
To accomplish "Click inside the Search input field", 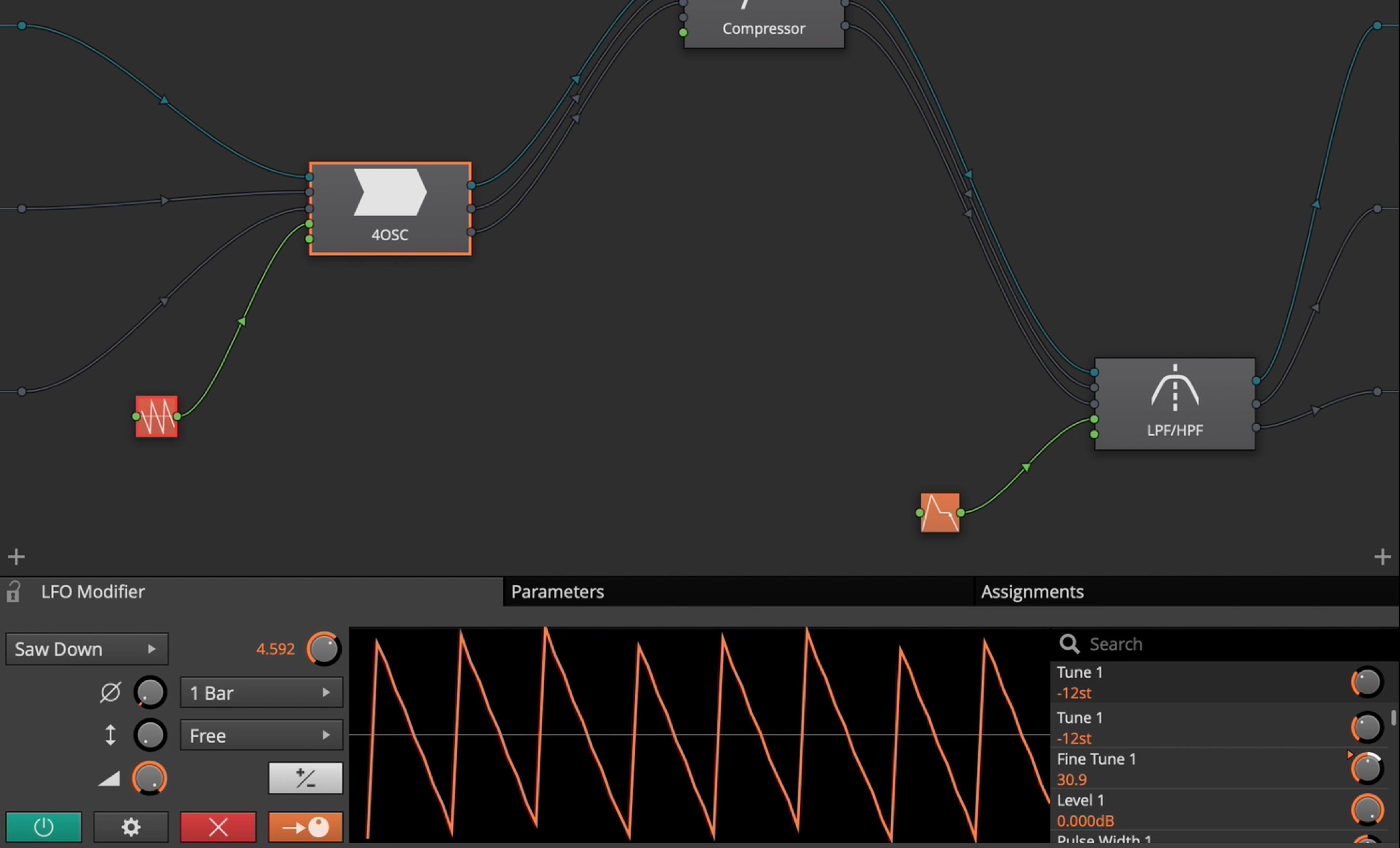I will tap(1177, 644).
